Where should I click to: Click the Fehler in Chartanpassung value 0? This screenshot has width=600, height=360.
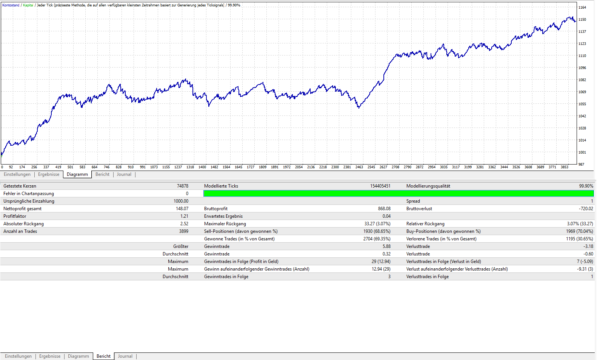(x=187, y=194)
